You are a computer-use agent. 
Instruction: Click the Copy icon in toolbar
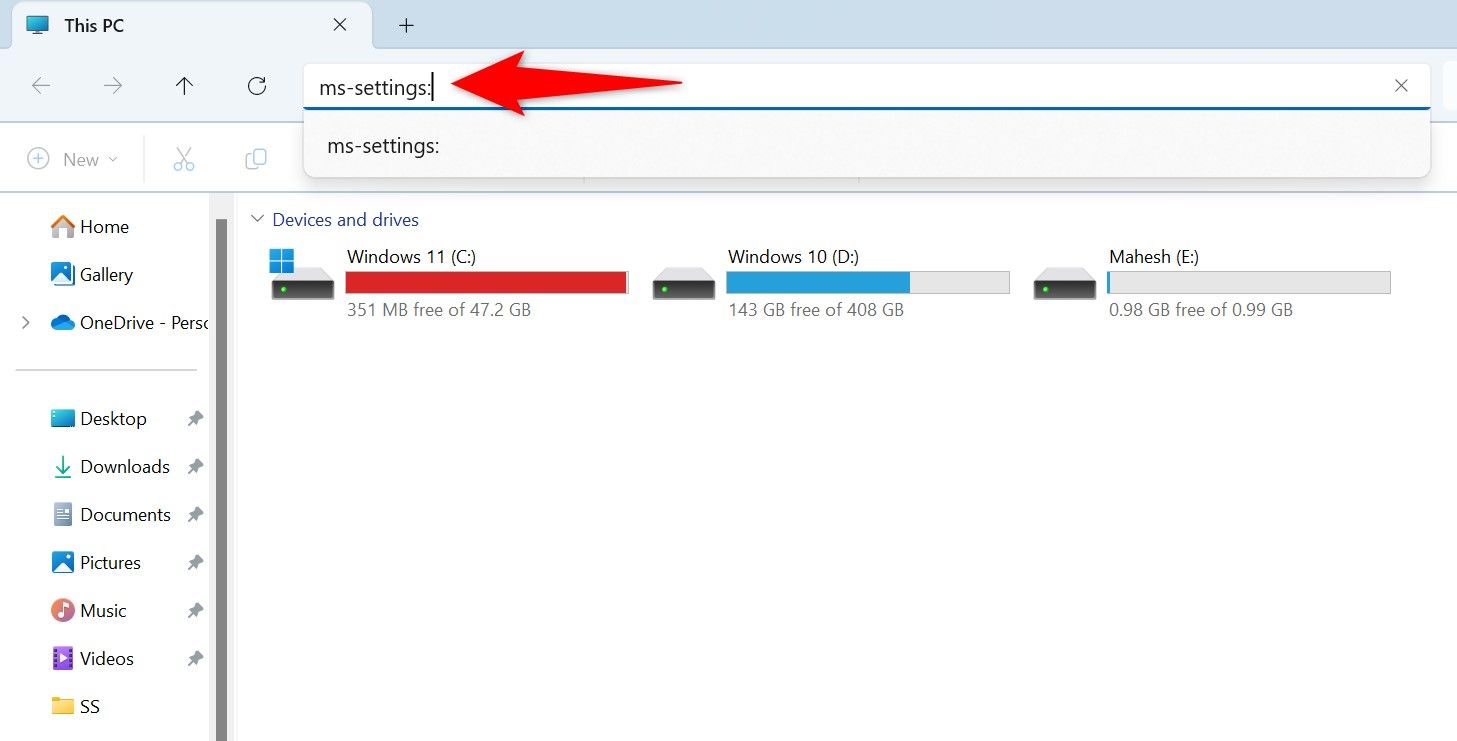click(x=256, y=159)
